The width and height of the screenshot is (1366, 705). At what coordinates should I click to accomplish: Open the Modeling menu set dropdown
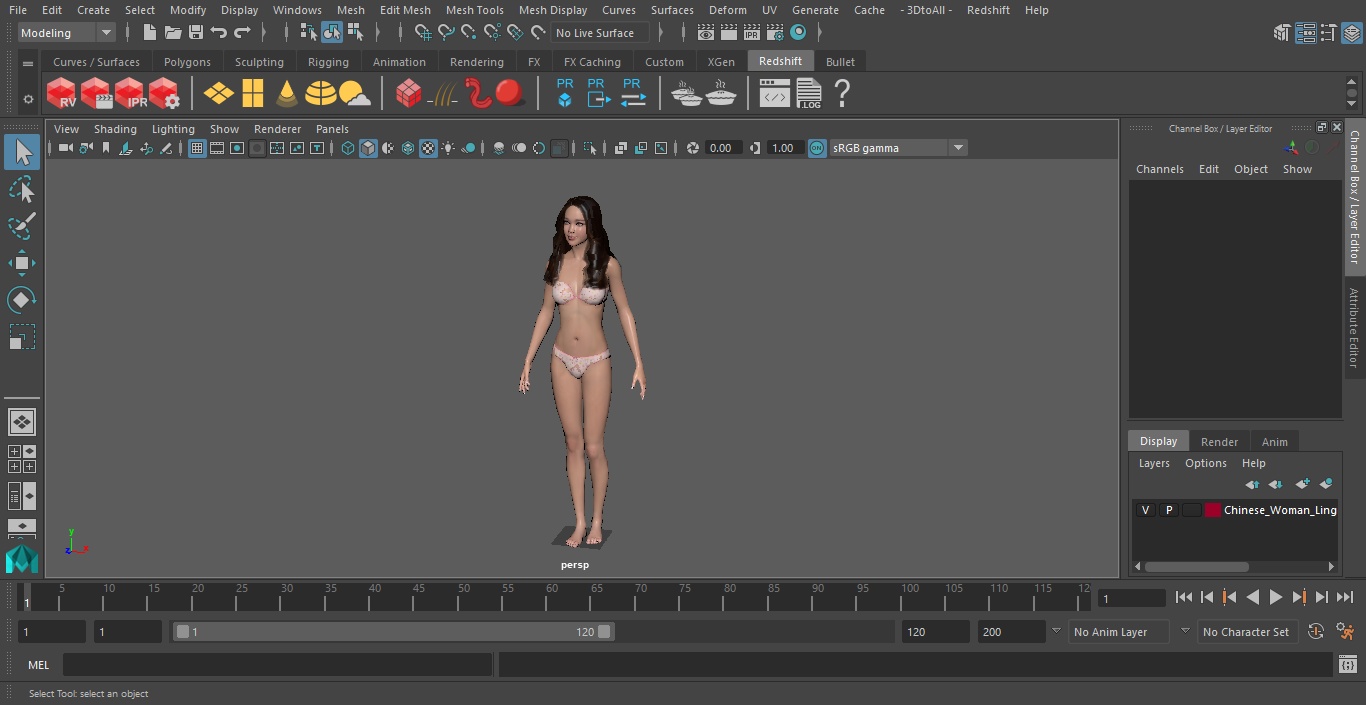pos(67,33)
